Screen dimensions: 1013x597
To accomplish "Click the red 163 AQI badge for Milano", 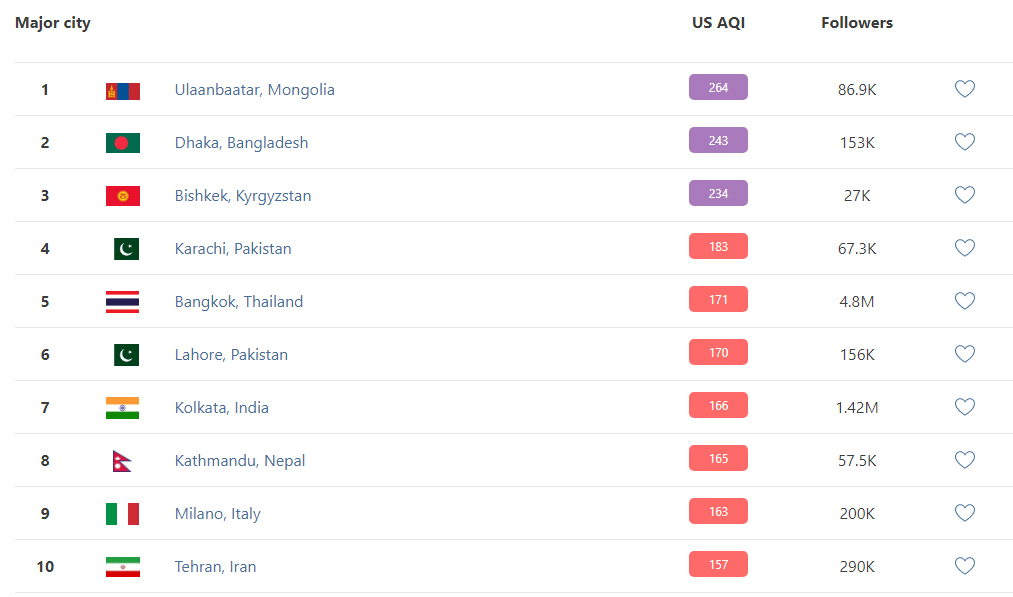I will pyautogui.click(x=718, y=512).
